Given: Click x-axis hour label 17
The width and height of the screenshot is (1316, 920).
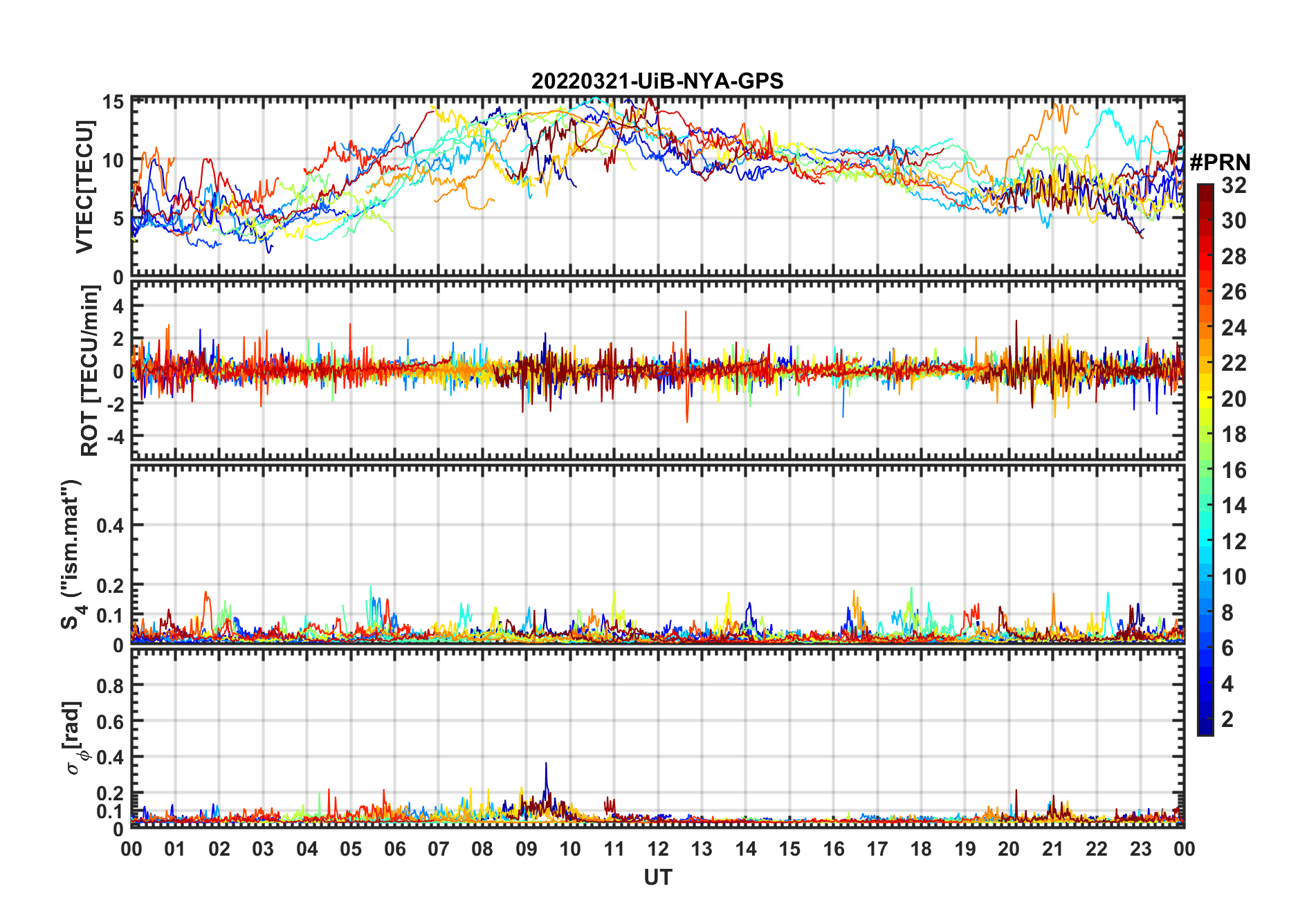Looking at the screenshot, I should (x=877, y=849).
